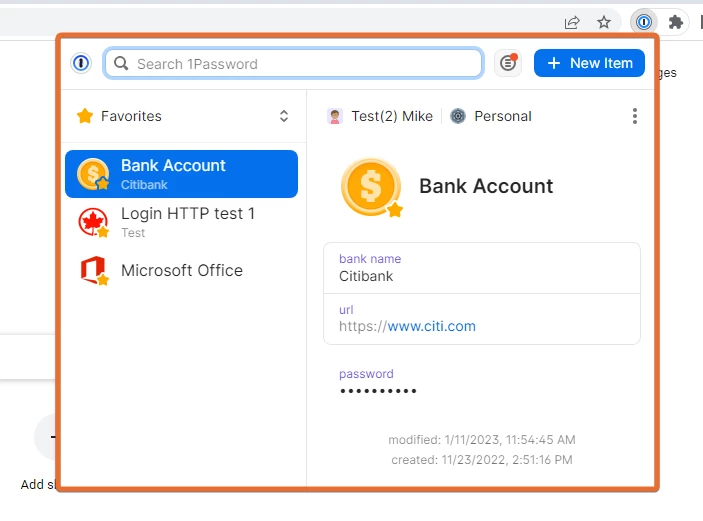Select the Login HTTP test 1 item
This screenshot has height=521, width=703.
tap(181, 221)
